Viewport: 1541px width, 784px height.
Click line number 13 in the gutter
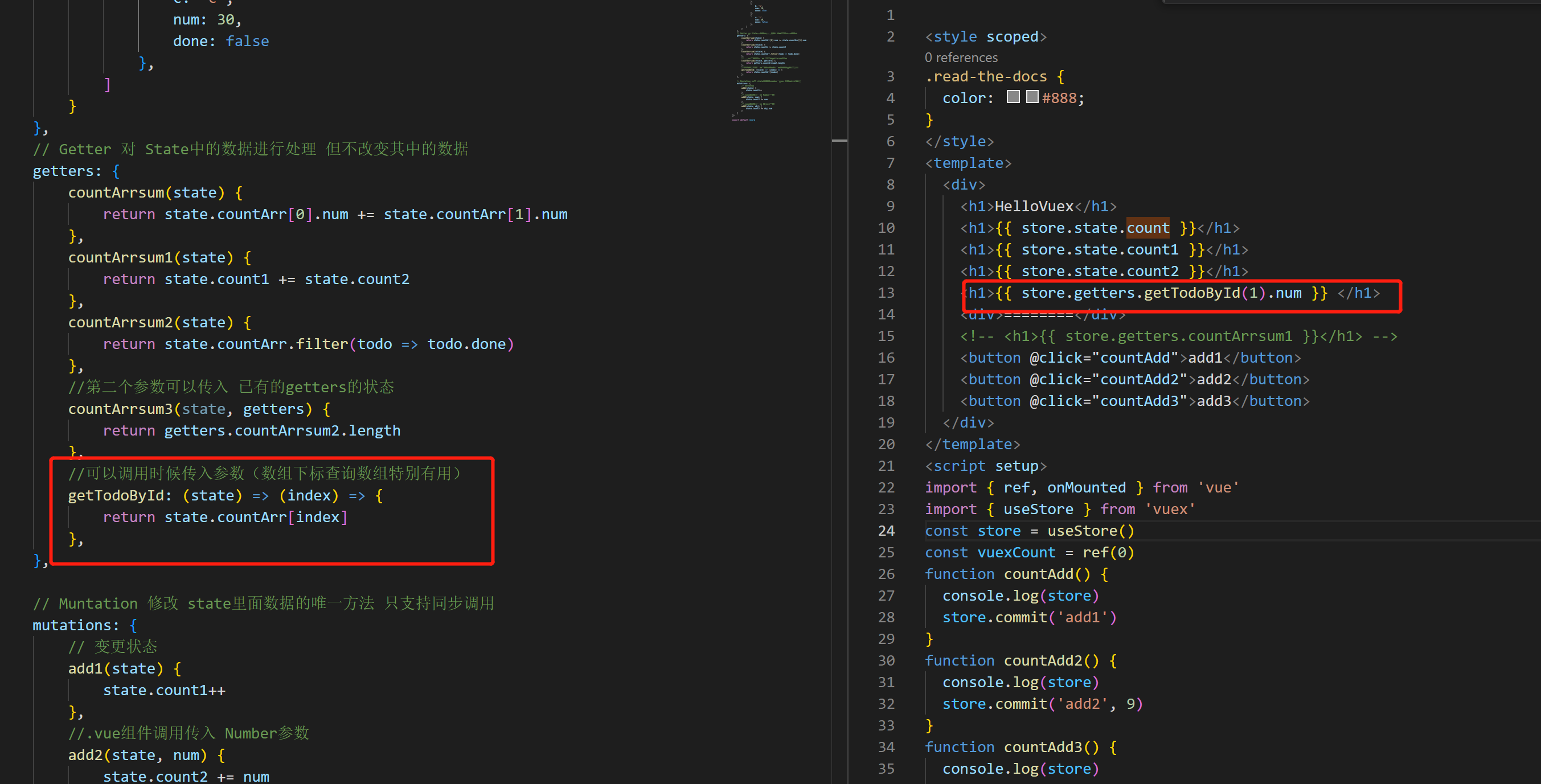tap(886, 293)
